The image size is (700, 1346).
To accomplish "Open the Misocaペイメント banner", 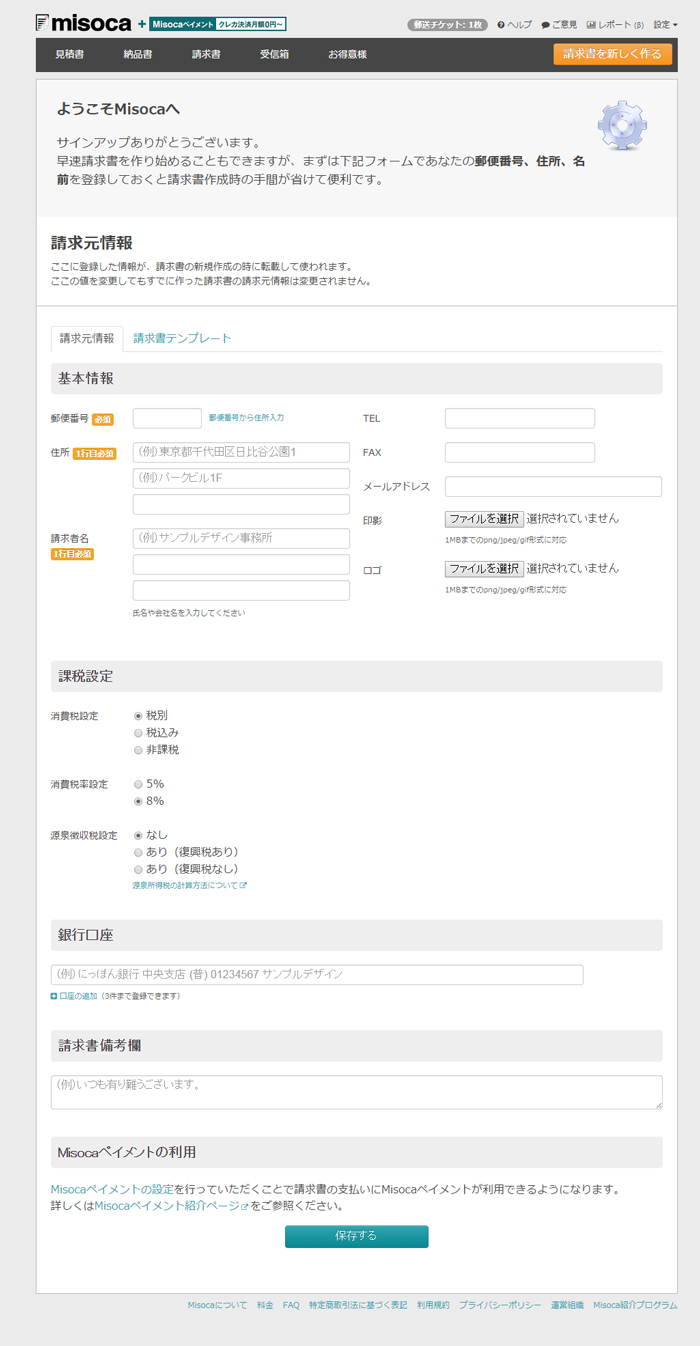I will pyautogui.click(x=218, y=23).
